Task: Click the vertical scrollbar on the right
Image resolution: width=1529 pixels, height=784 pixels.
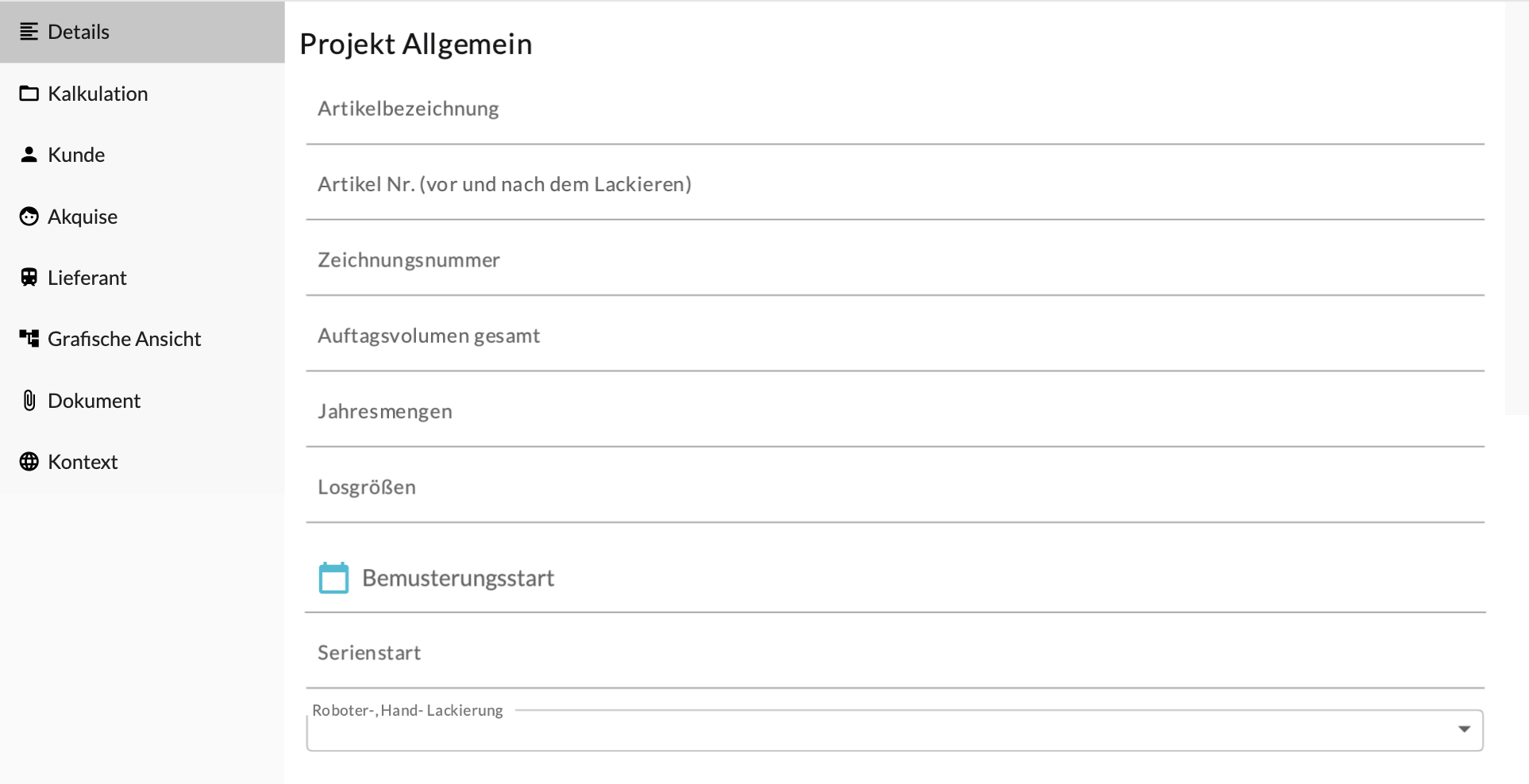Action: [1516, 208]
